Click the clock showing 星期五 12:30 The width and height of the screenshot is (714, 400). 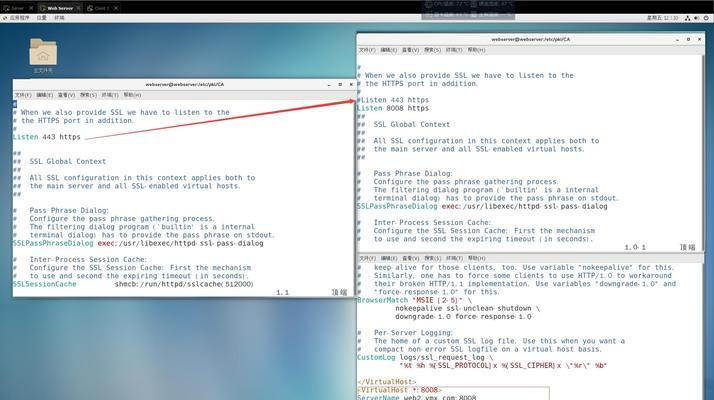click(x=663, y=18)
